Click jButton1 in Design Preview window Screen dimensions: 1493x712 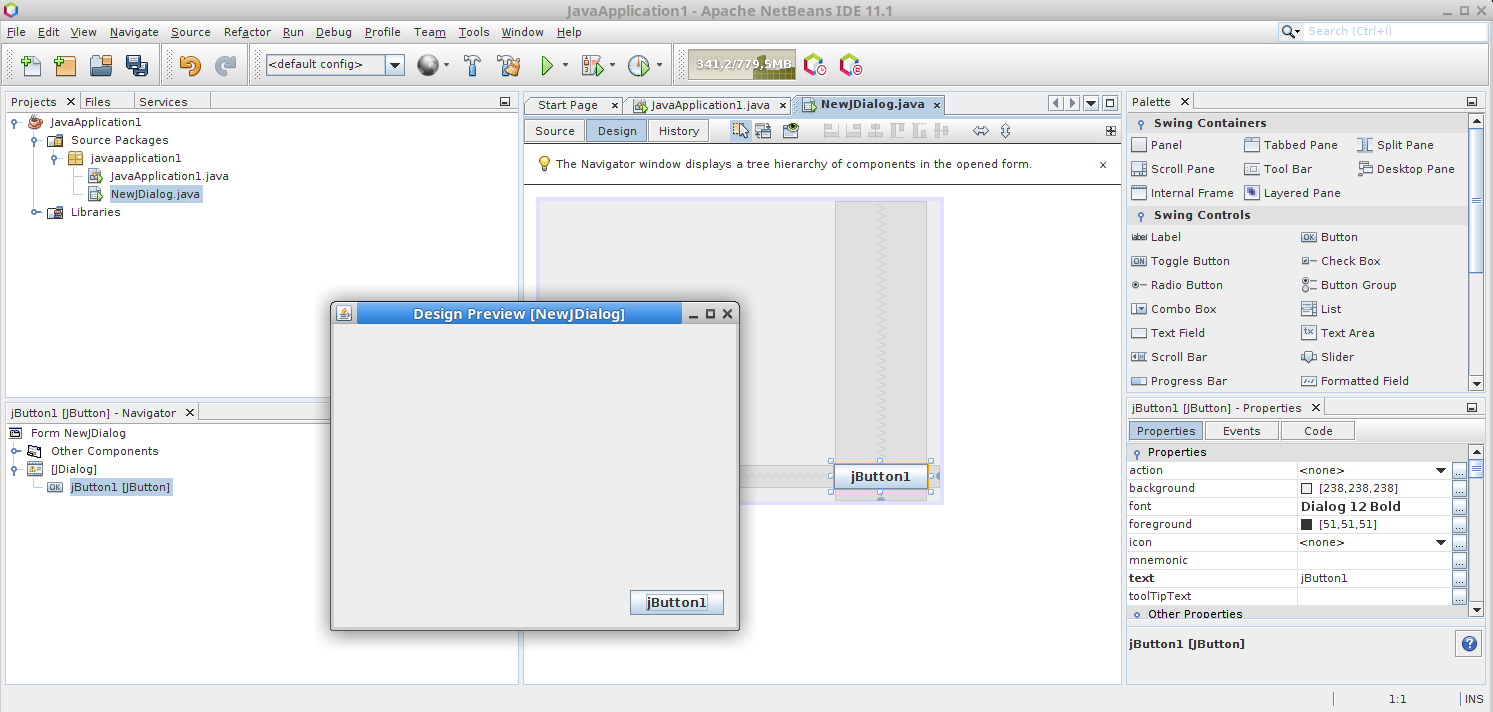(677, 603)
